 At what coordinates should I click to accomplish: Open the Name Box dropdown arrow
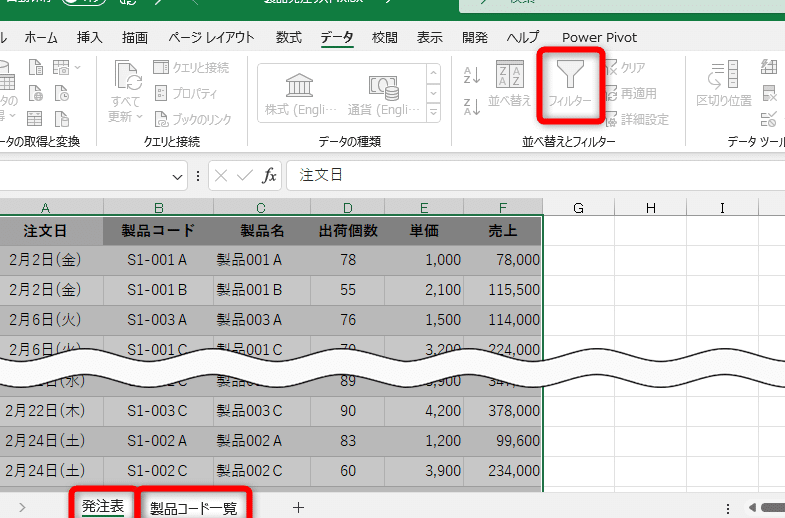pos(178,176)
